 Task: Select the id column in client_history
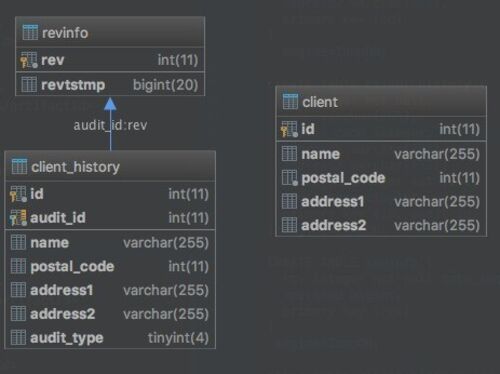point(37,194)
